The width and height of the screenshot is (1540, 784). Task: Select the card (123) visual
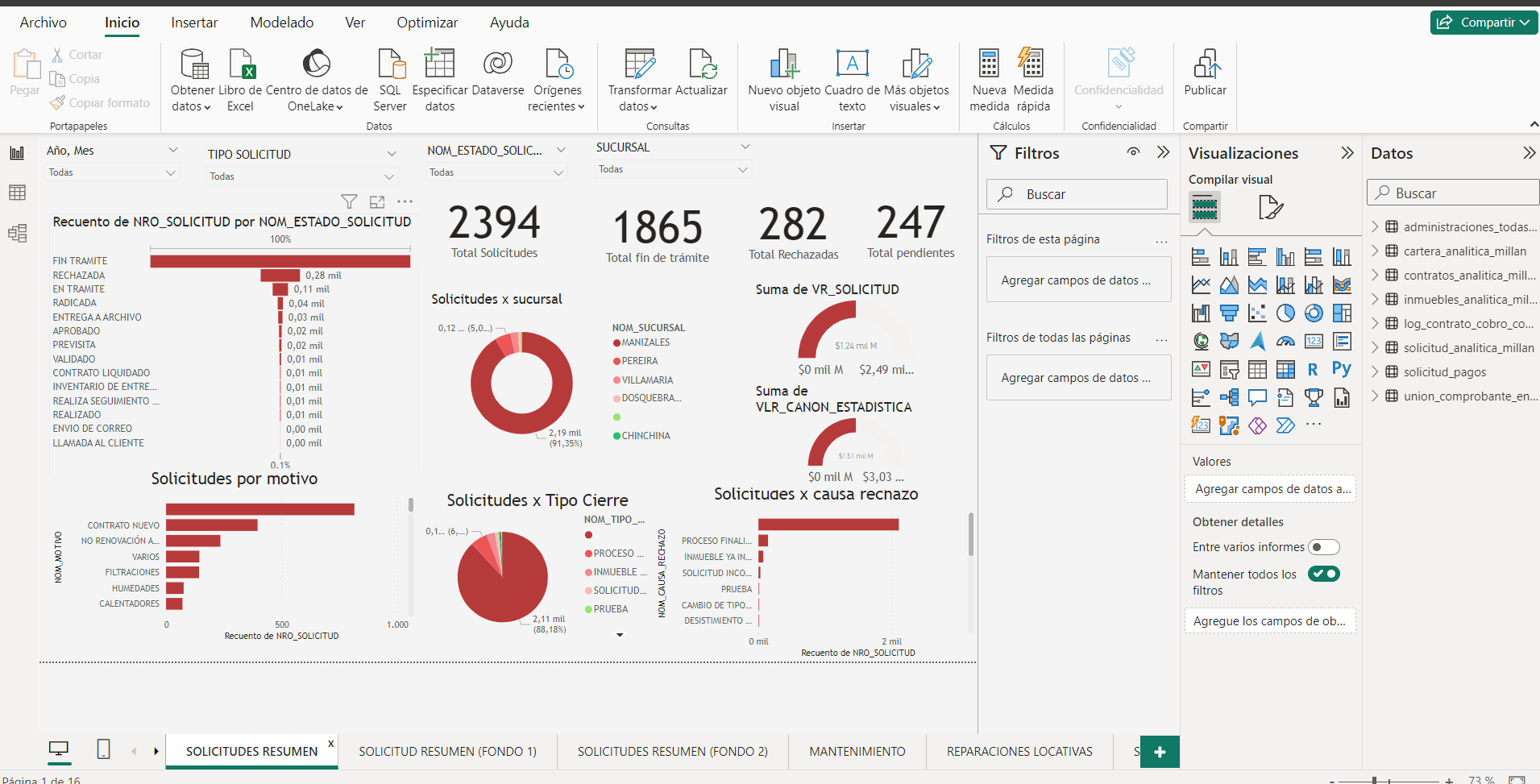(1314, 342)
